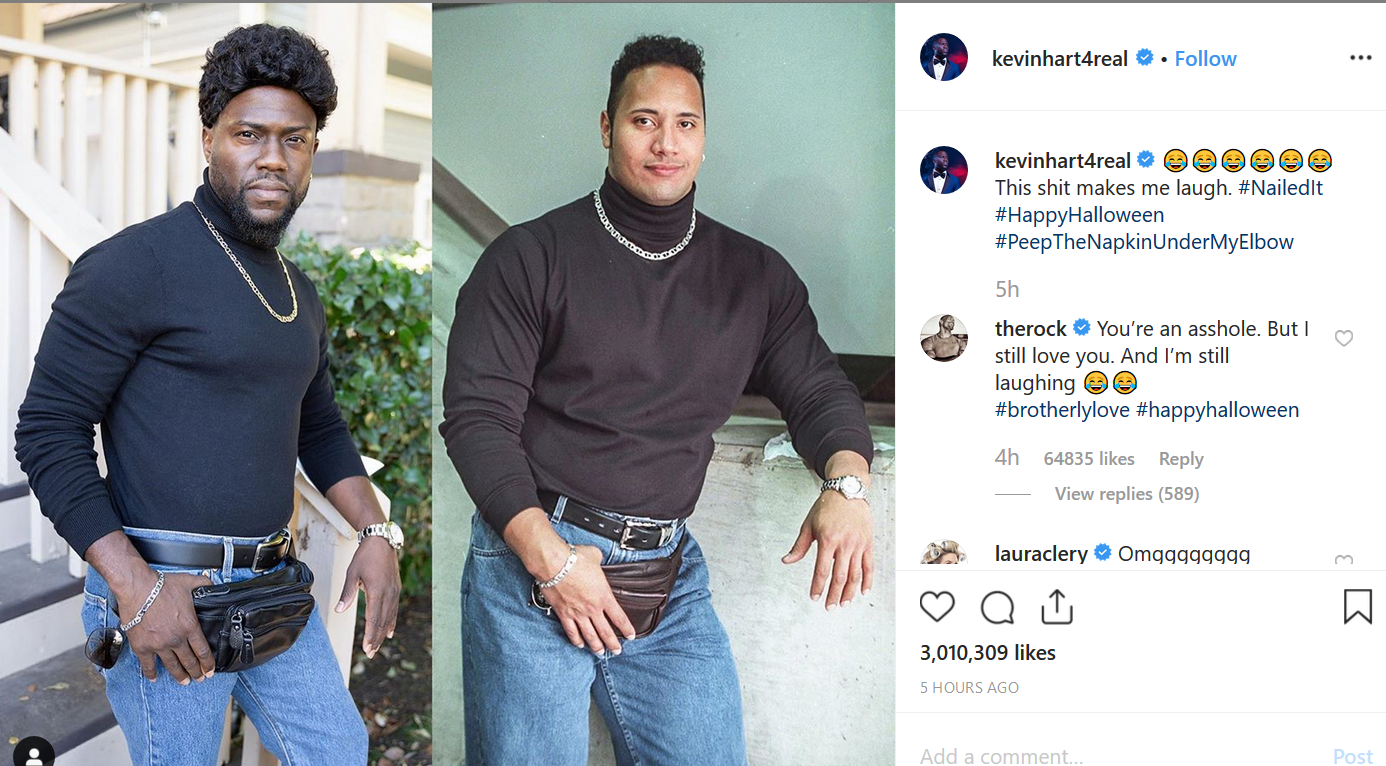
Task: Open the #PeepTheNapkinUnderMyElbow hashtag
Action: [x=1144, y=242]
